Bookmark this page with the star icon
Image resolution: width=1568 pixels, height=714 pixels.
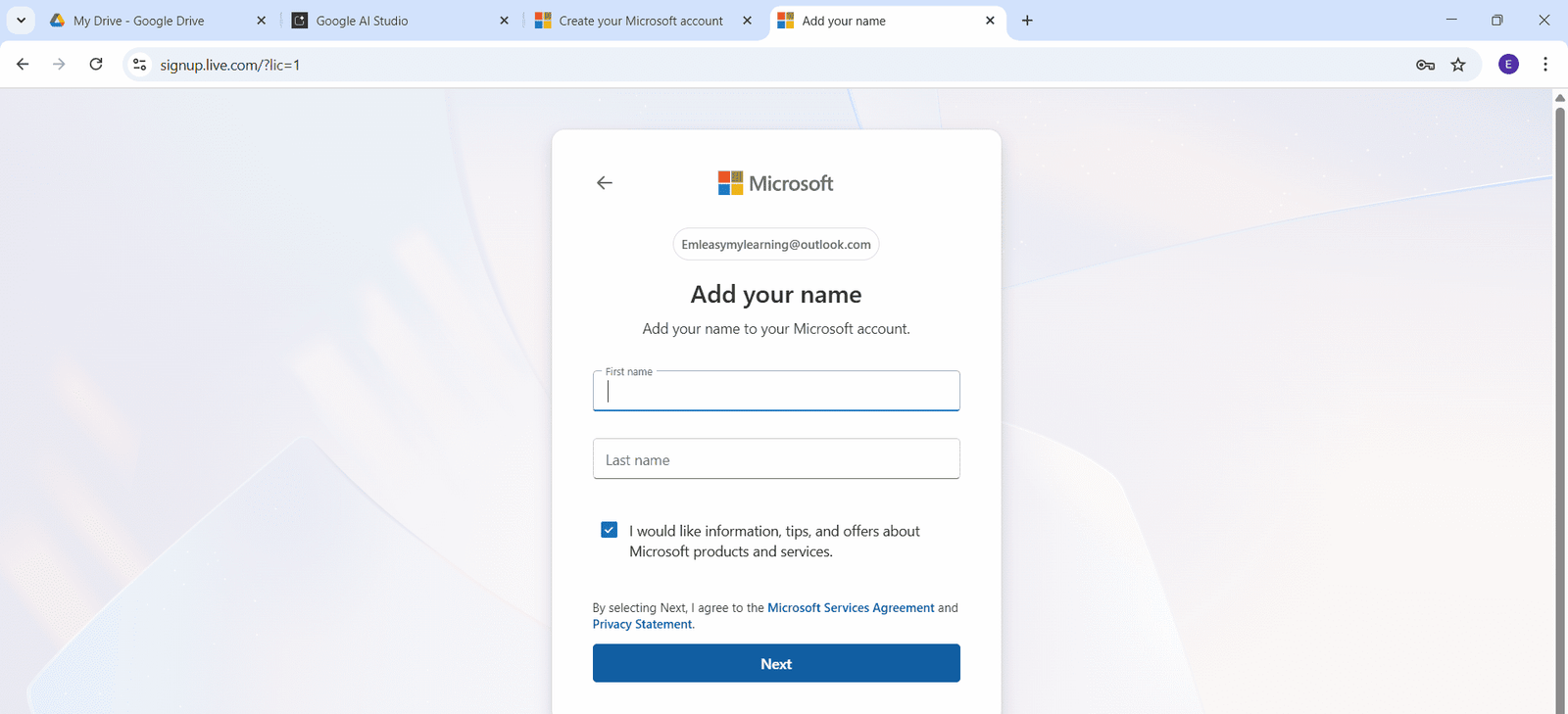1458,65
